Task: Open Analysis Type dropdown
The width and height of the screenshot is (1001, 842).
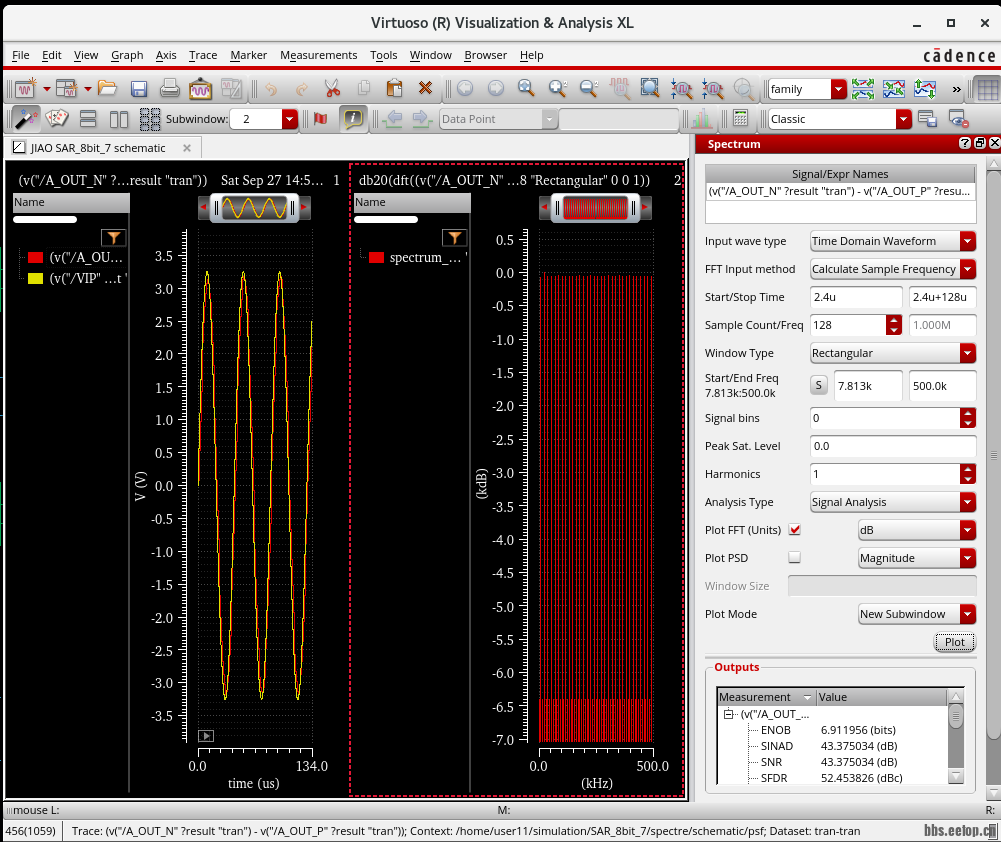Action: coord(968,502)
